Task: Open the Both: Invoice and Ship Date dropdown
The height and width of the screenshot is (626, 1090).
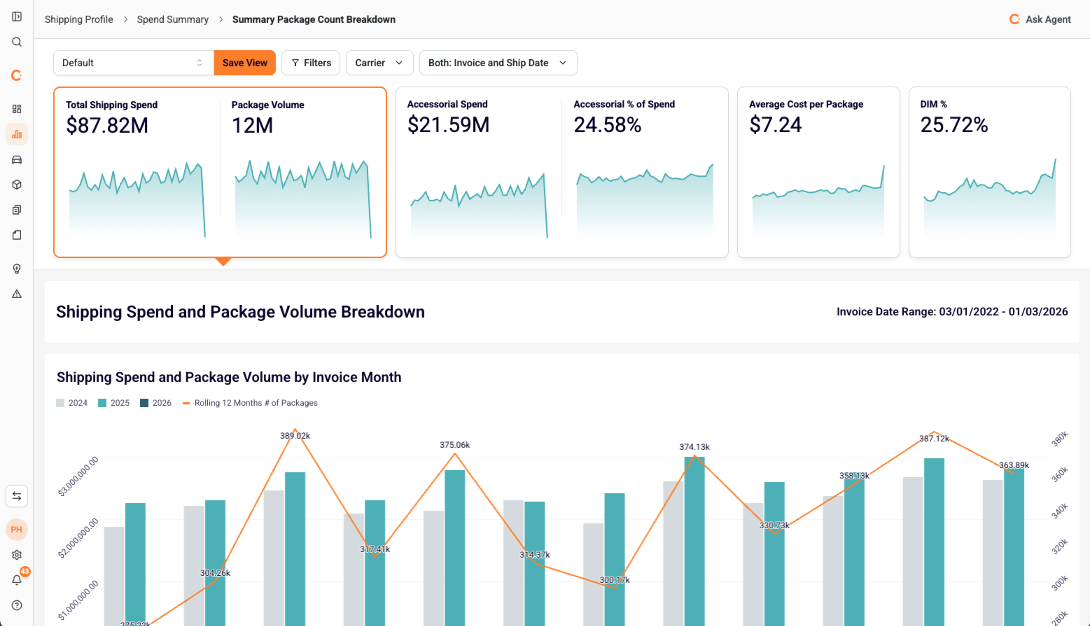Action: point(497,63)
